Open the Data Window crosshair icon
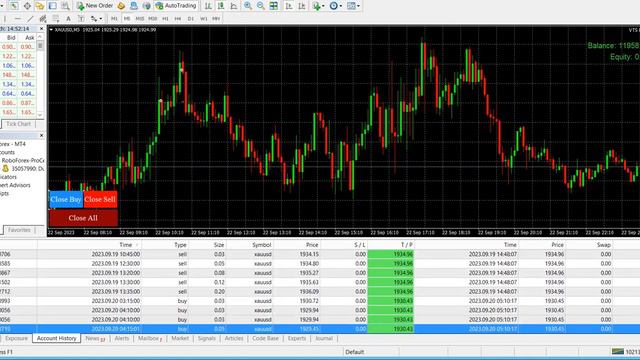 point(27,6)
